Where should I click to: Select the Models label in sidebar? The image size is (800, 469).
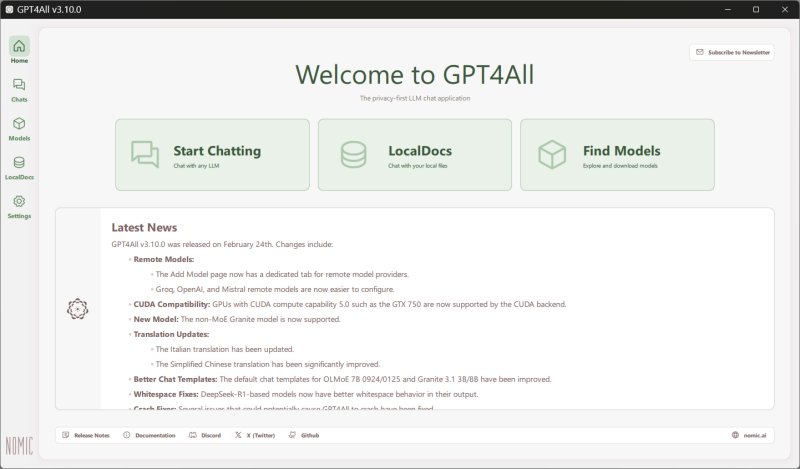coord(19,138)
